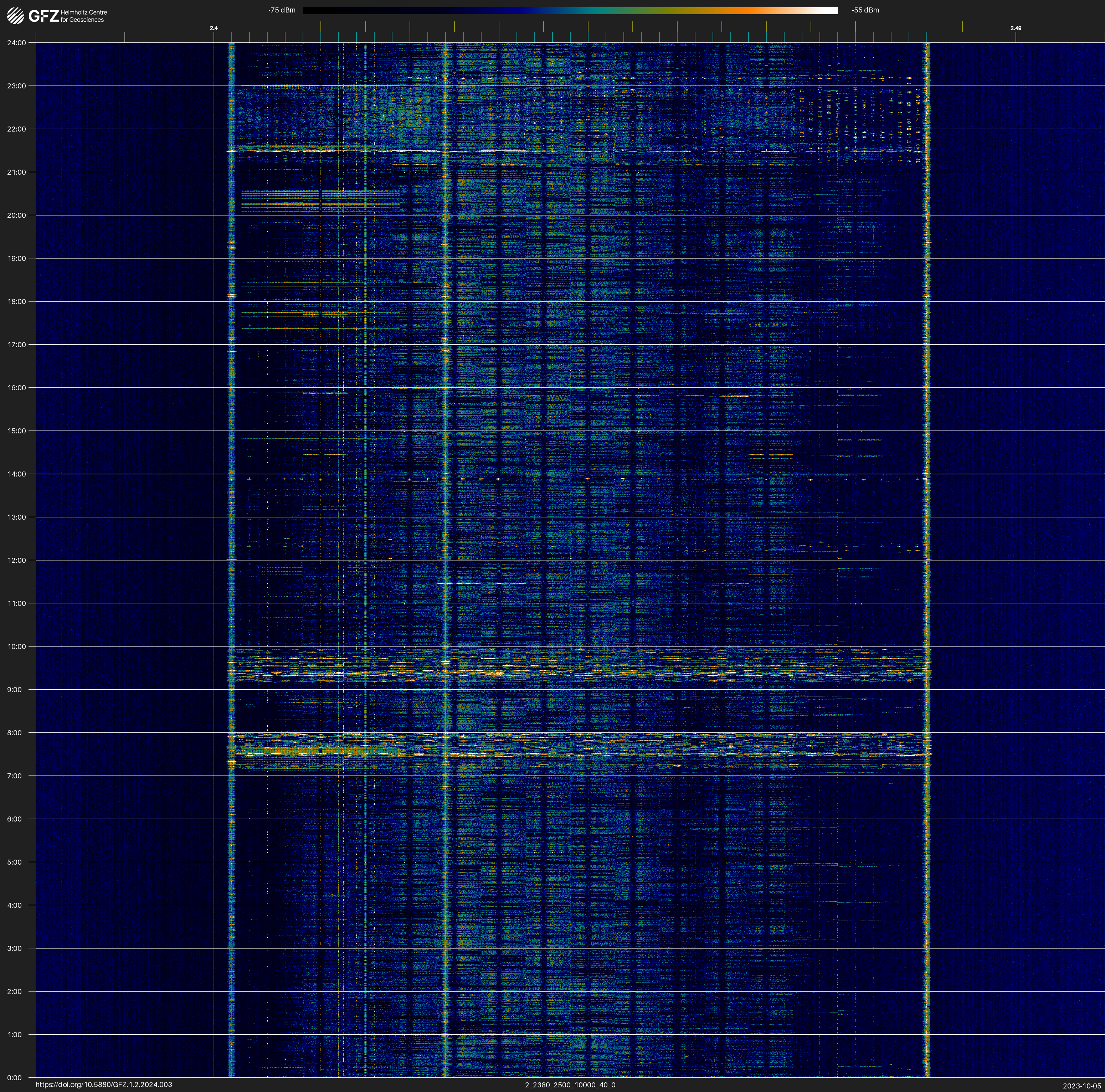Click the 12:00 time axis label
Screen dimensions: 1105x1092
point(17,560)
